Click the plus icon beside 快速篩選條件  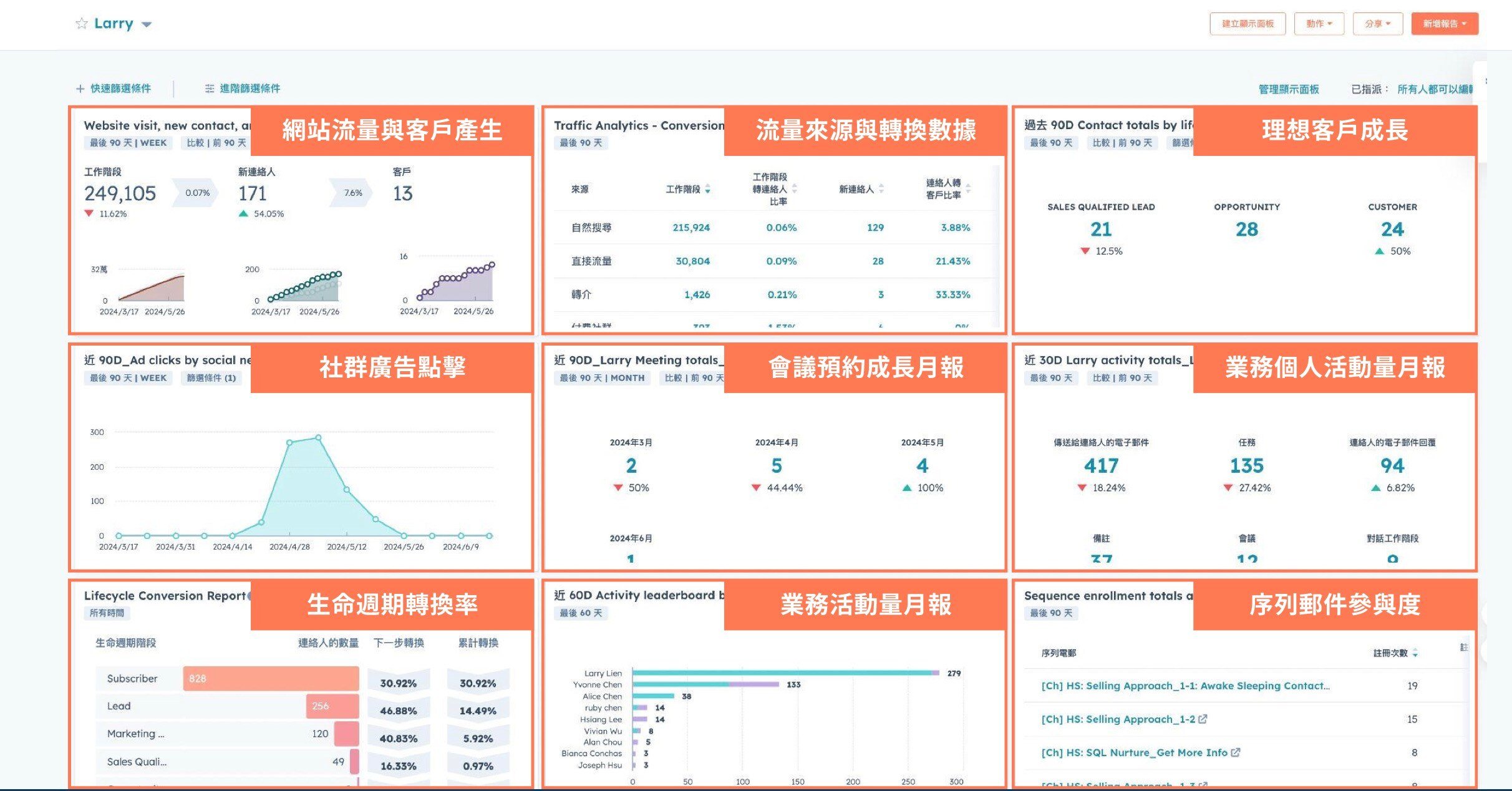point(79,88)
